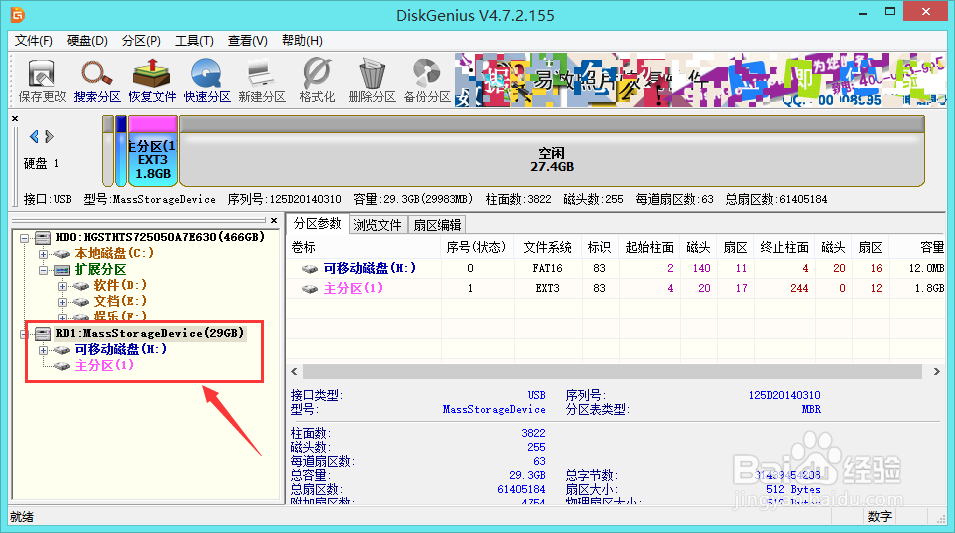Click the 文件系统 column header
The height and width of the screenshot is (533, 955).
pos(548,247)
